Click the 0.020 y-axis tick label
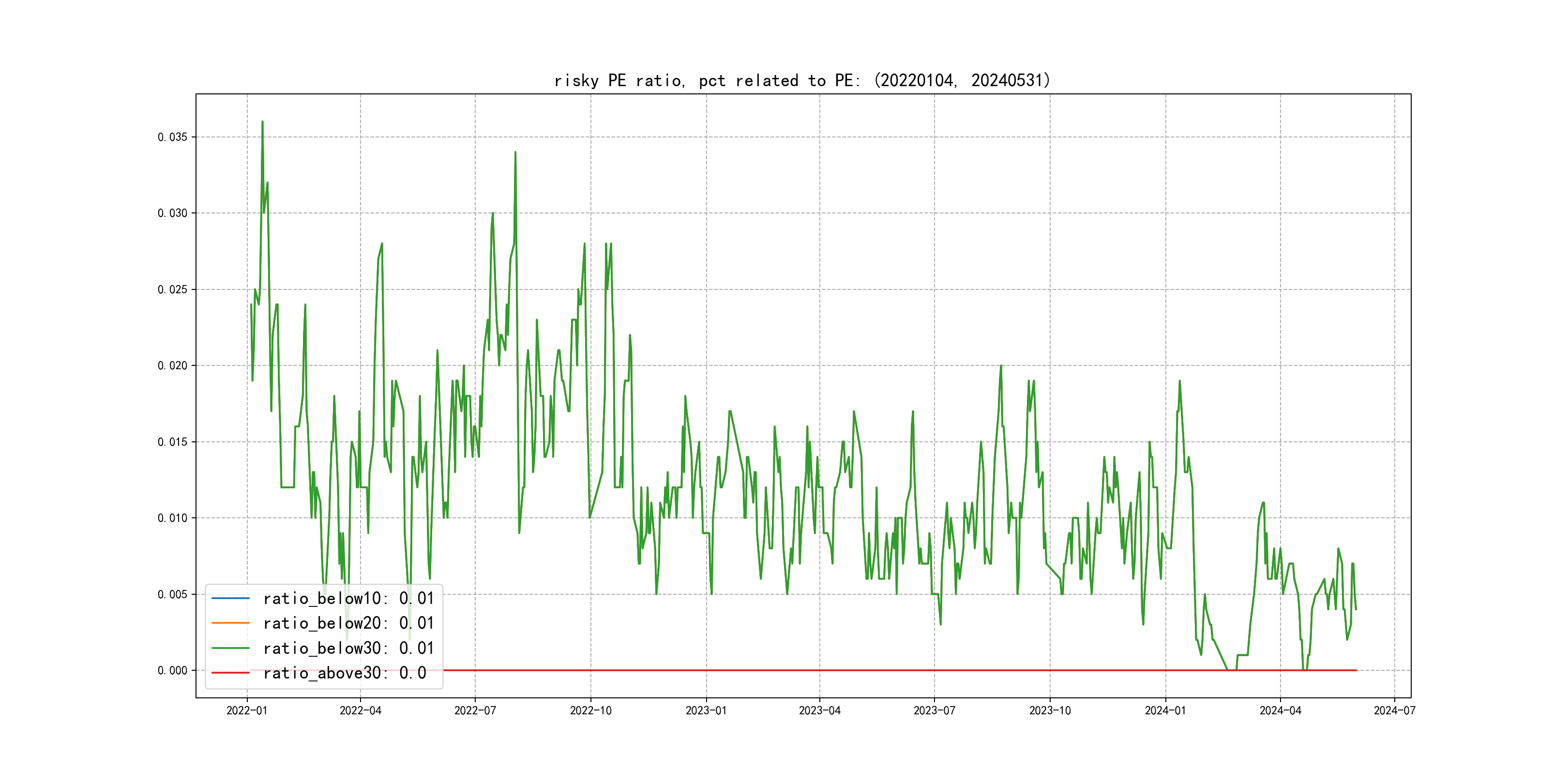Screen dimensions: 1568x784 (x=172, y=365)
